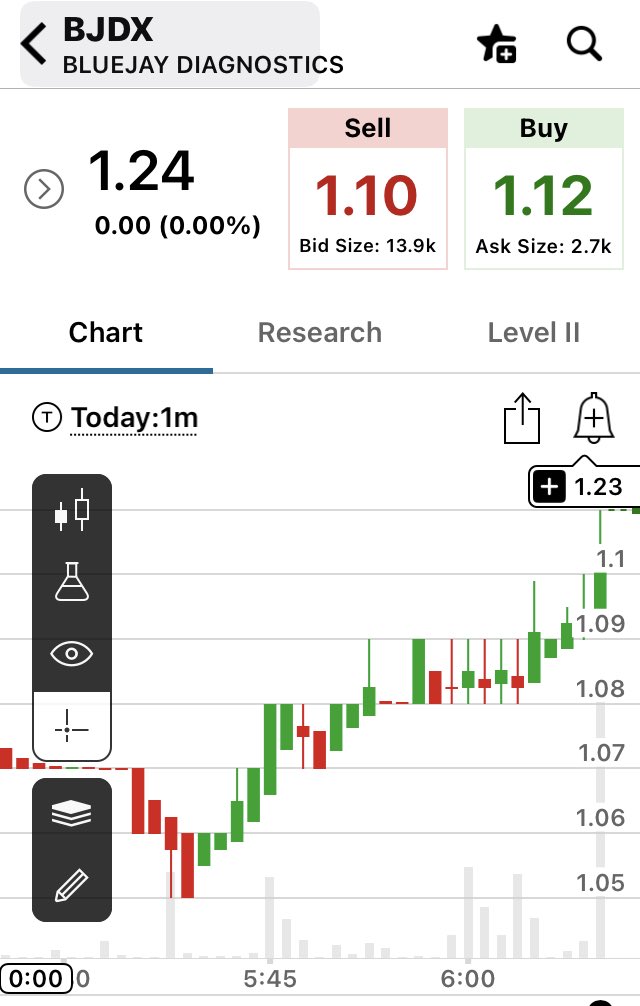Image resolution: width=640 pixels, height=1006 pixels.
Task: Switch to the Research tab
Action: pos(319,332)
